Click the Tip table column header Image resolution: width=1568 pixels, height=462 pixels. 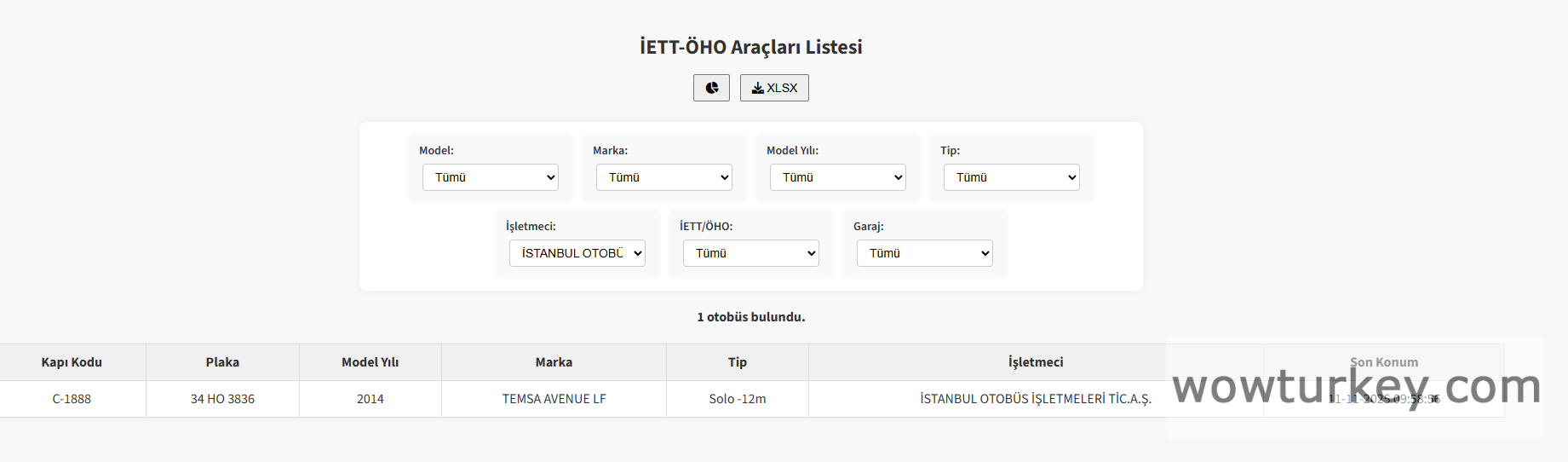pyautogui.click(x=738, y=362)
